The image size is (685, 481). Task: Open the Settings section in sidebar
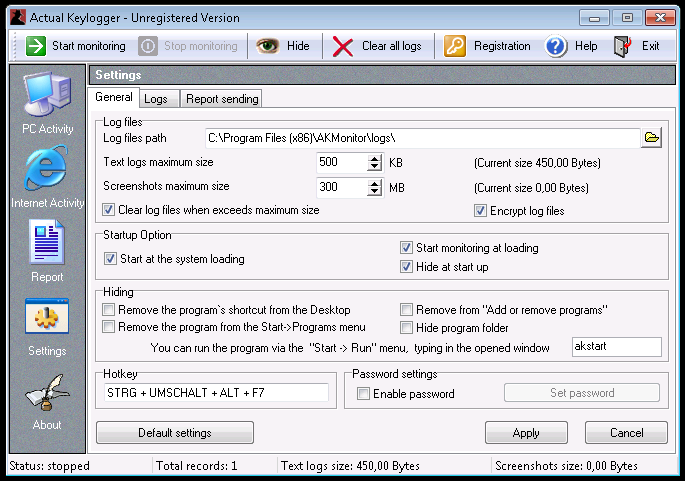tap(47, 328)
